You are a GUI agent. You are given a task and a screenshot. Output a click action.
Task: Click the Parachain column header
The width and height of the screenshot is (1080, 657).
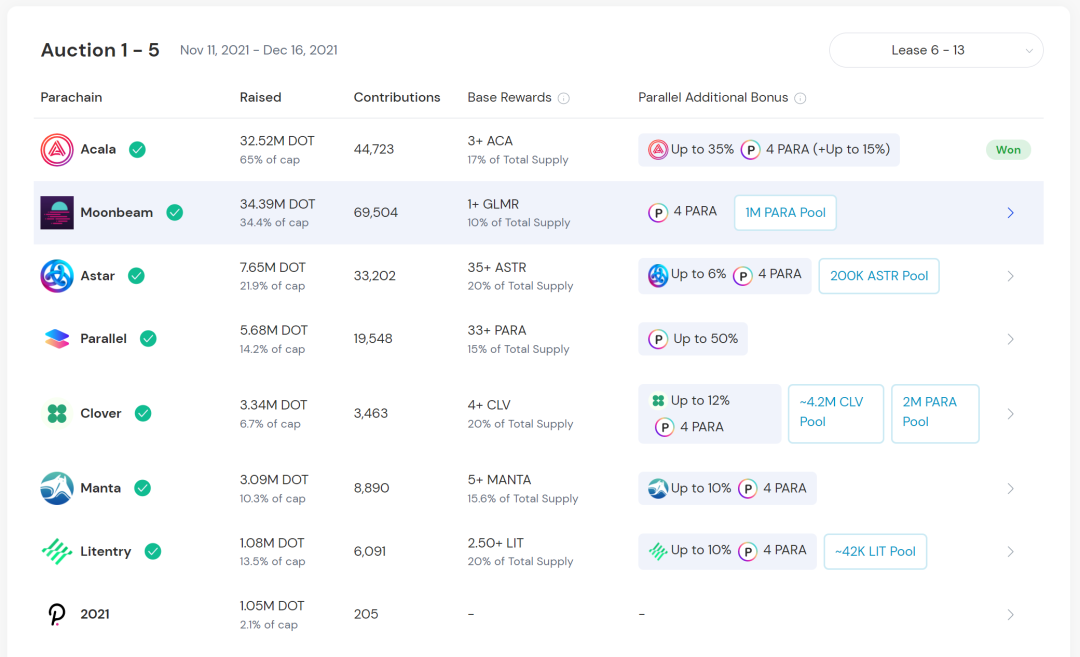[71, 98]
